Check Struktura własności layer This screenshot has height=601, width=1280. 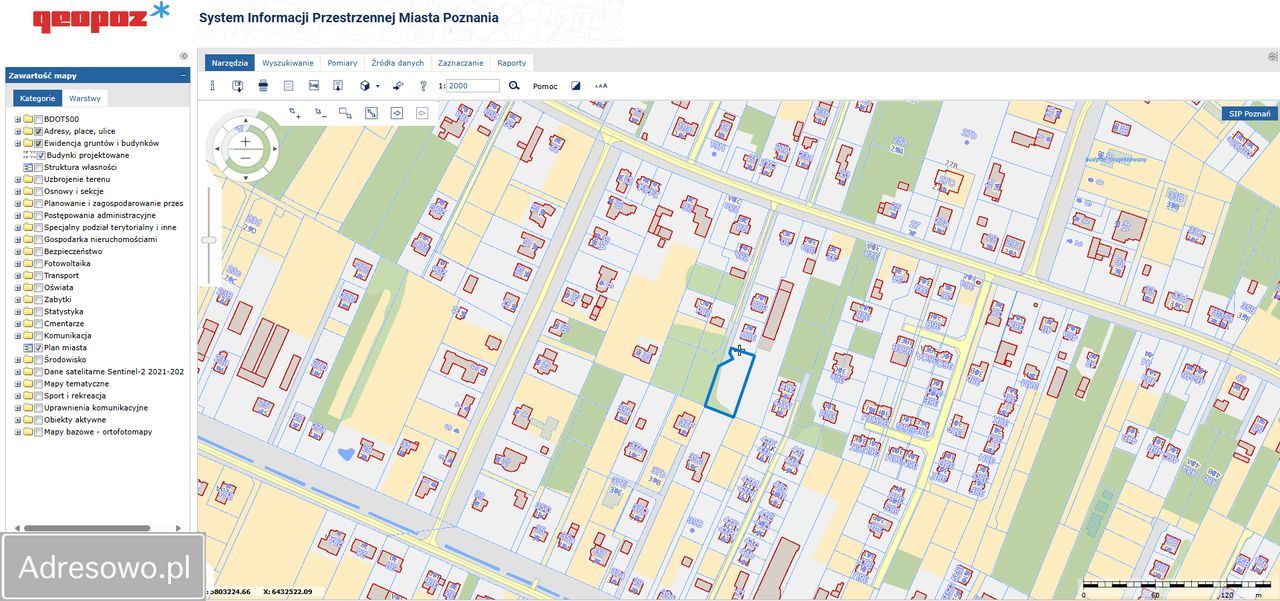coord(38,167)
